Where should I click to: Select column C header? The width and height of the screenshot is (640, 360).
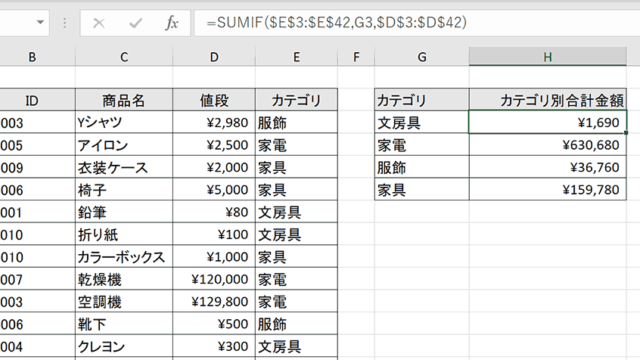coord(124,57)
